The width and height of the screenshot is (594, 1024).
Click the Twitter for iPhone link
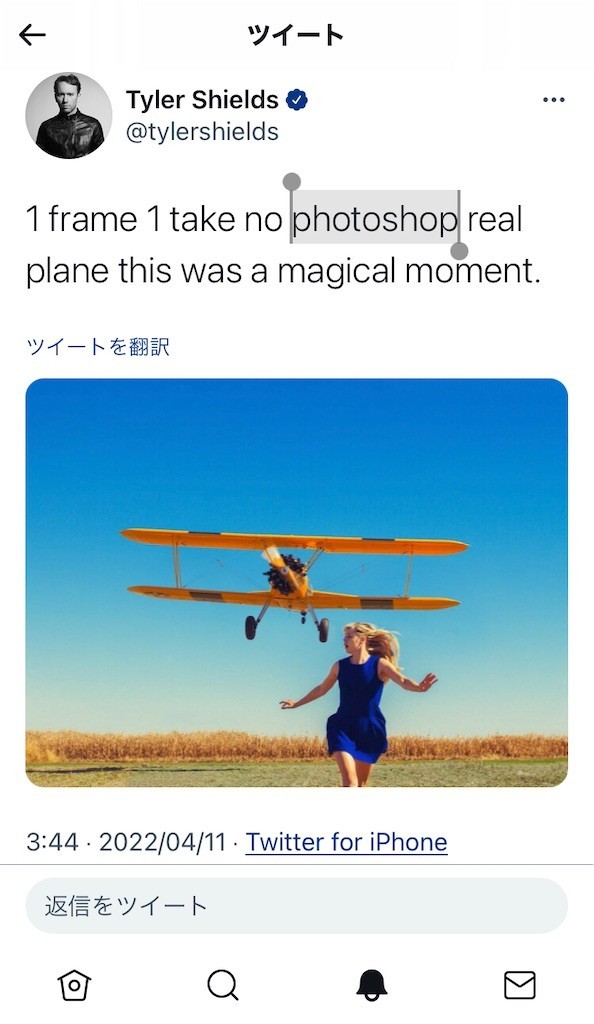tap(347, 842)
